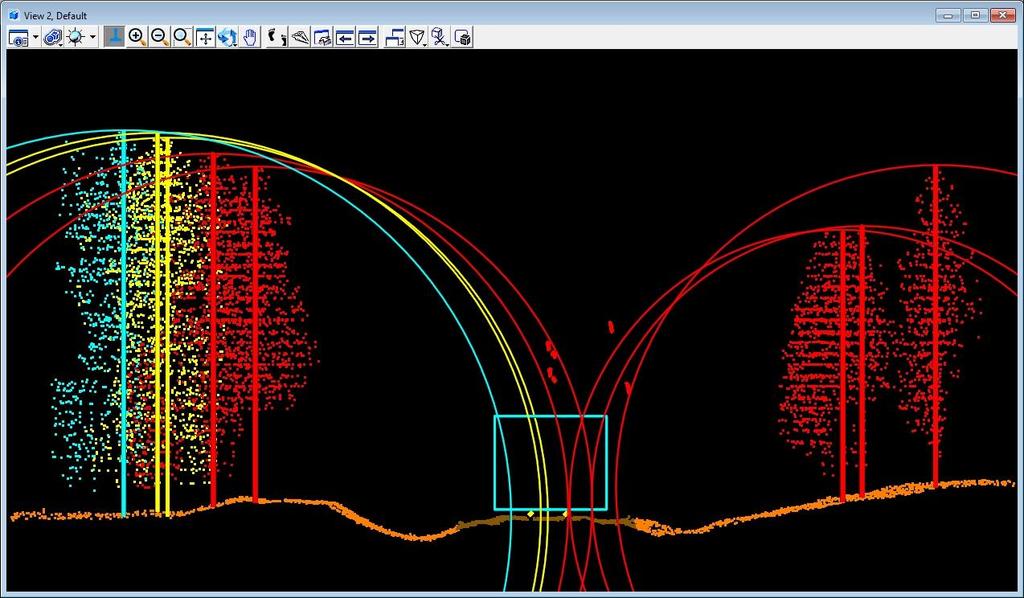Select the Rotate View tool
Screen dimensions: 1024x598
(227, 37)
